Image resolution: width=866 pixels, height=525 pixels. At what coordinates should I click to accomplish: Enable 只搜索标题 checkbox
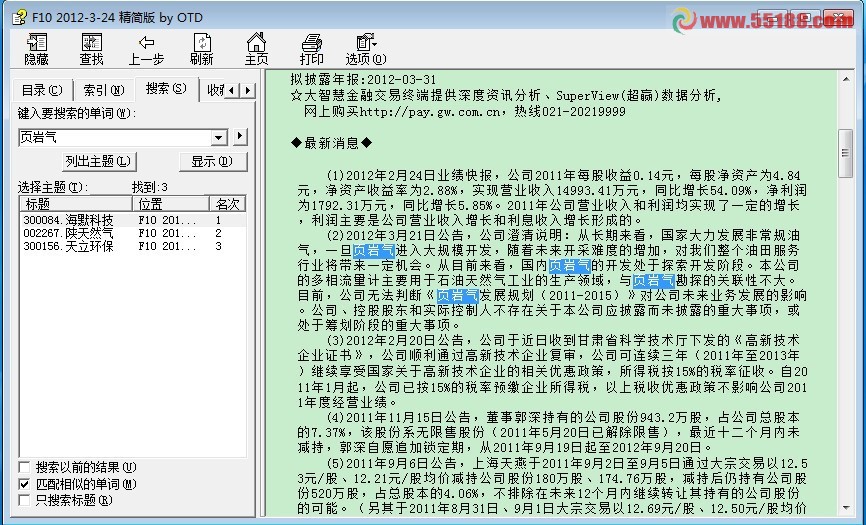pos(24,500)
